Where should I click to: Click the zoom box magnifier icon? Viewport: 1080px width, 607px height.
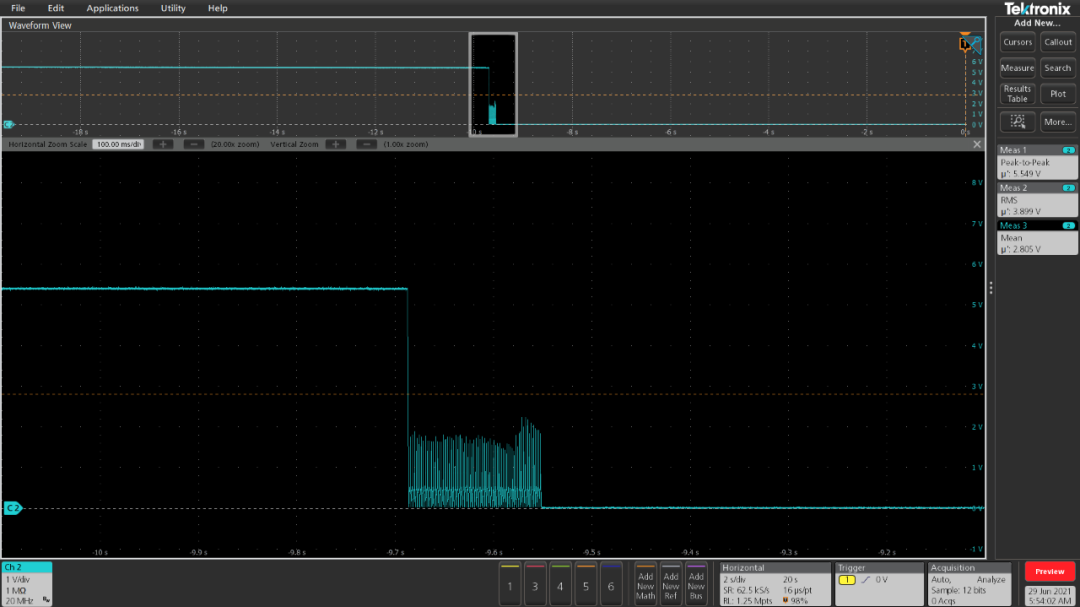[x=1017, y=122]
